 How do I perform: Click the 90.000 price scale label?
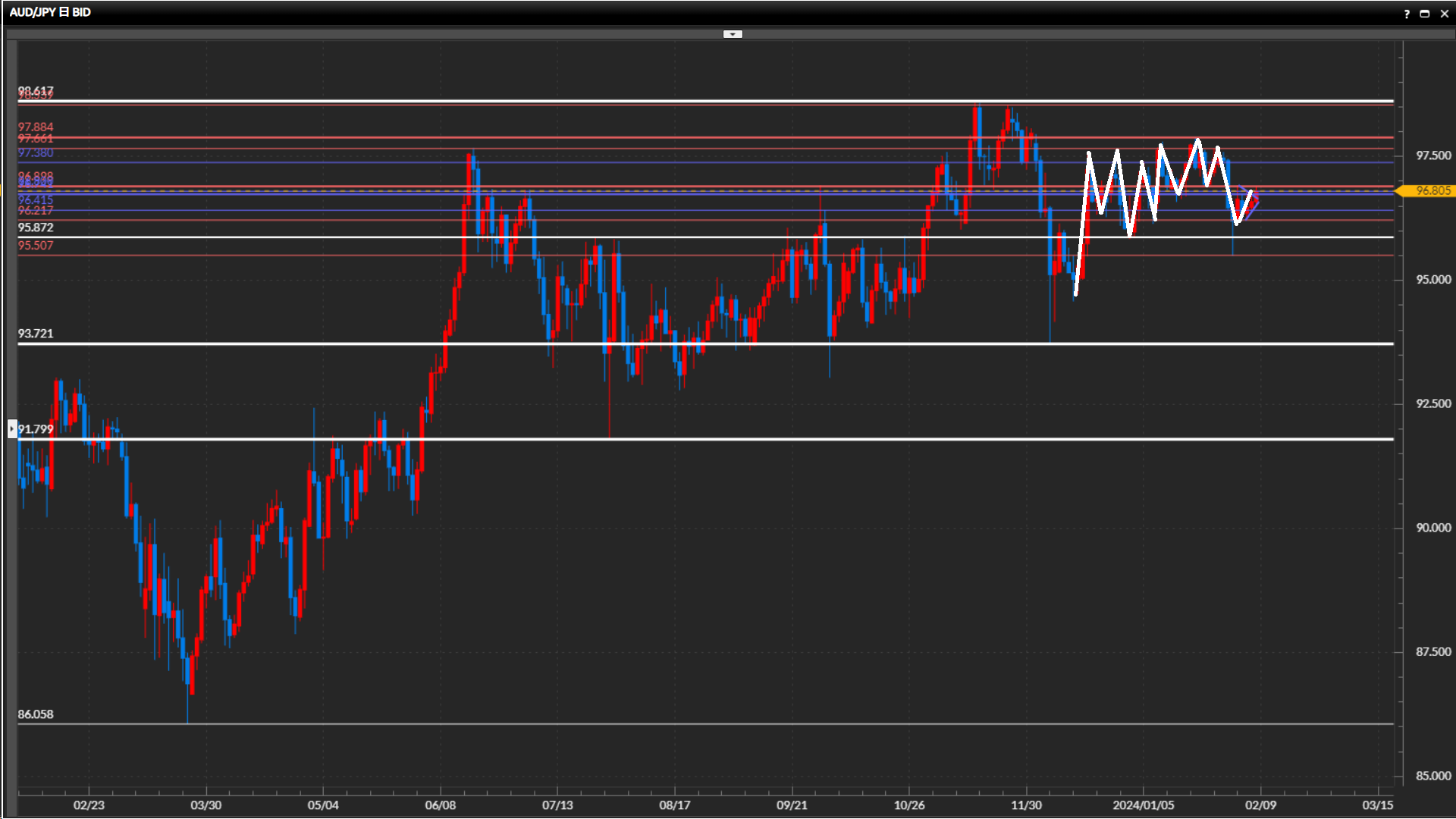point(1433,528)
